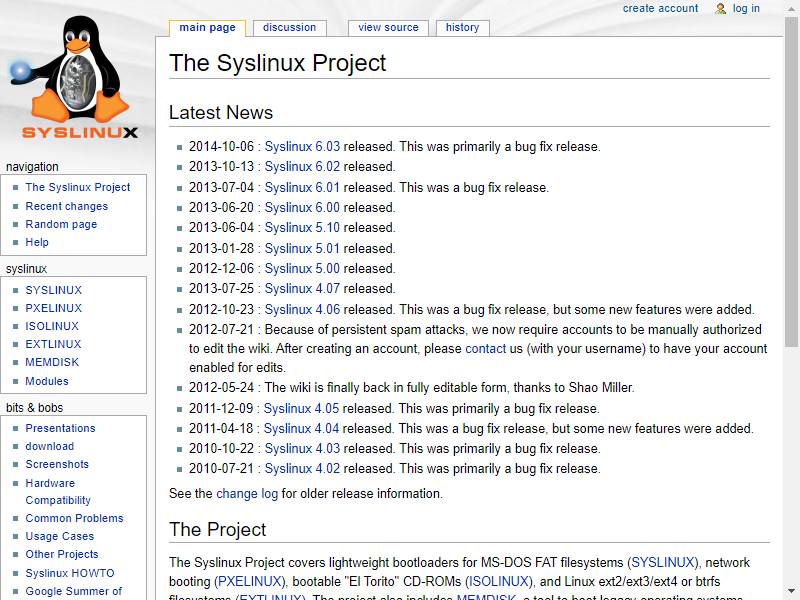Open the Syslinux 5.00 release link
The image size is (800, 600).
coord(302,268)
